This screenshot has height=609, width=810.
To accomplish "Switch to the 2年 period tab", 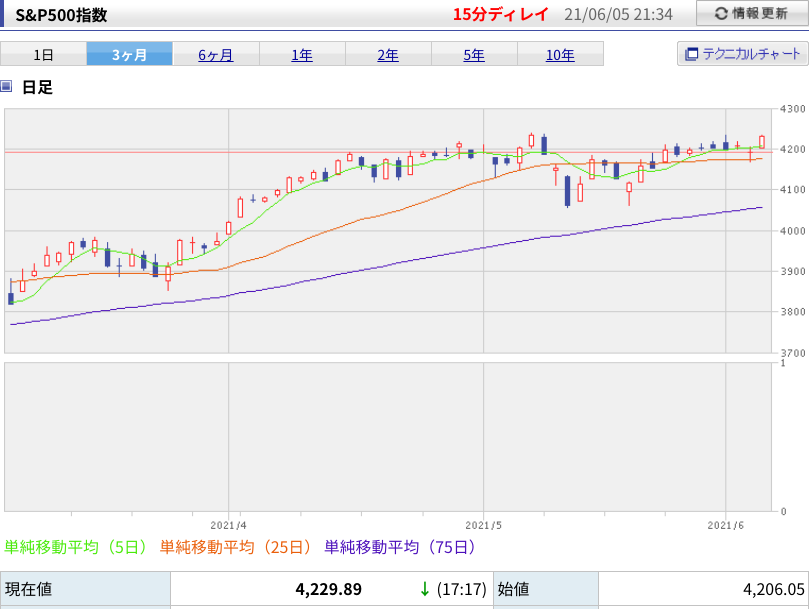I will pos(388,54).
